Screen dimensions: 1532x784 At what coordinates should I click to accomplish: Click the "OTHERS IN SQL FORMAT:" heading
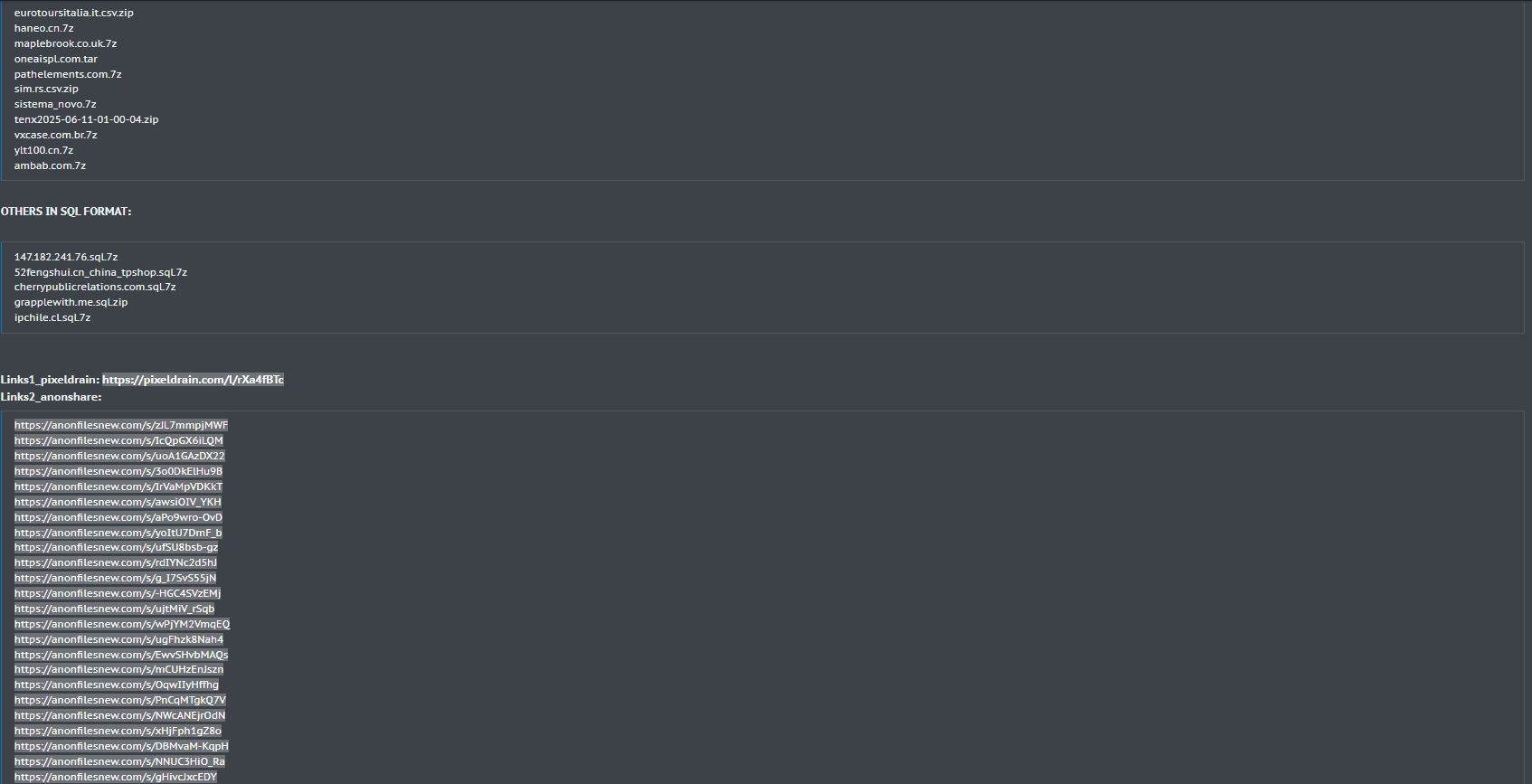coord(66,212)
